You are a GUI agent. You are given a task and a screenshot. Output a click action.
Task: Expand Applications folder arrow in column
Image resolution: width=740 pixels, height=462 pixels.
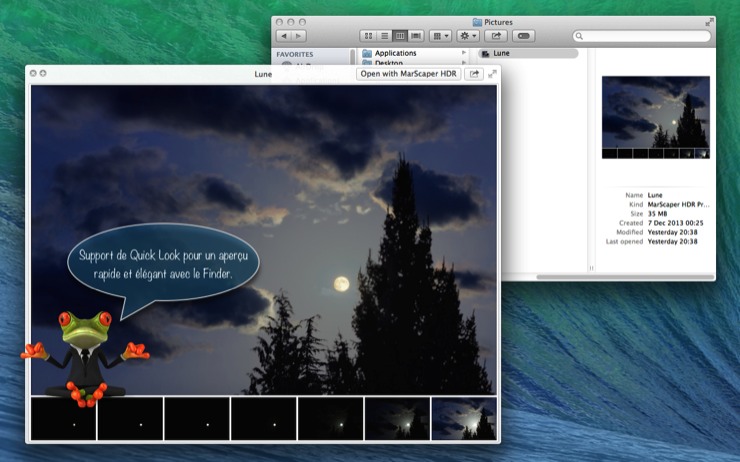pos(464,53)
